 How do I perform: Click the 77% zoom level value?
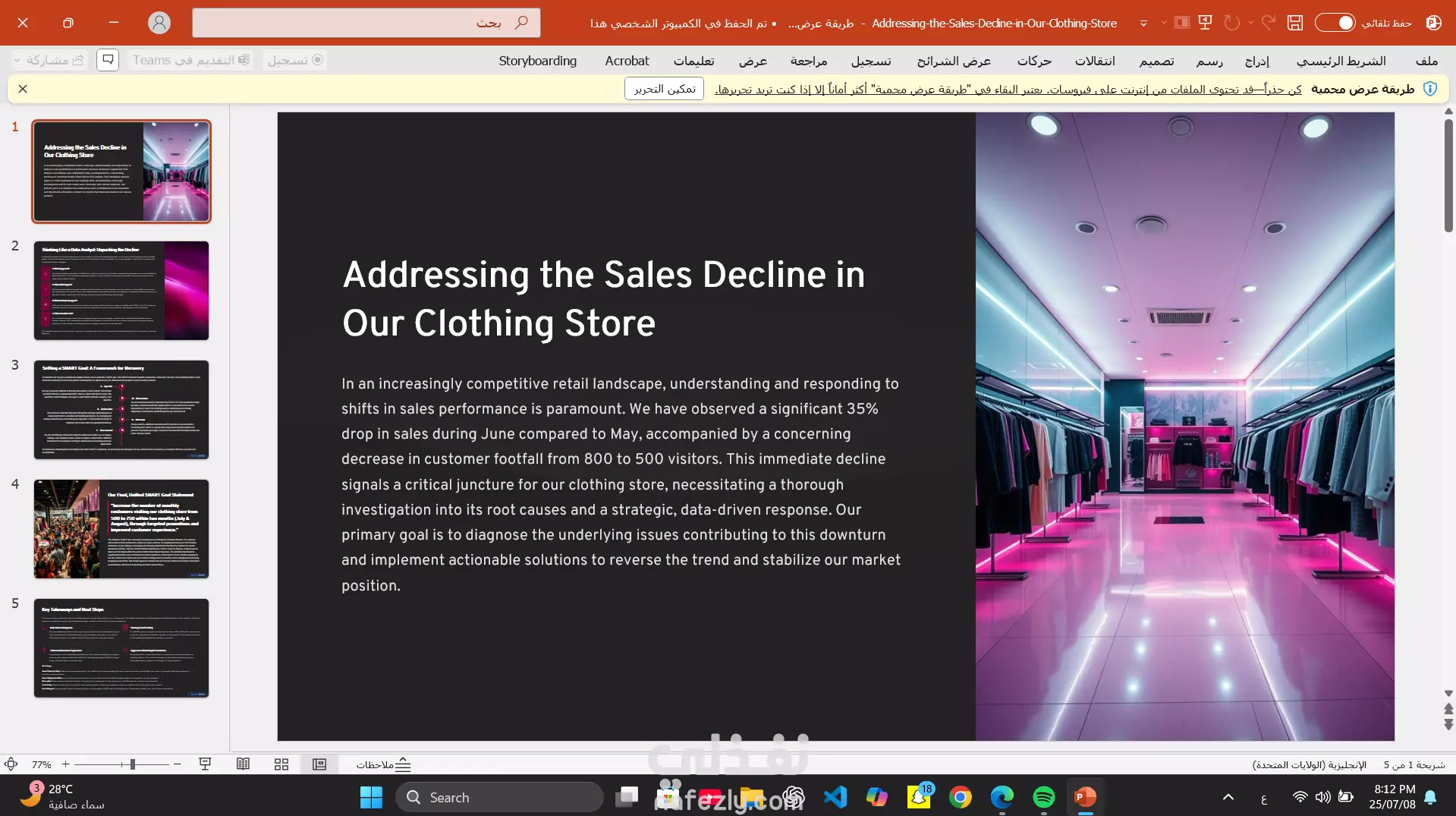click(x=42, y=764)
